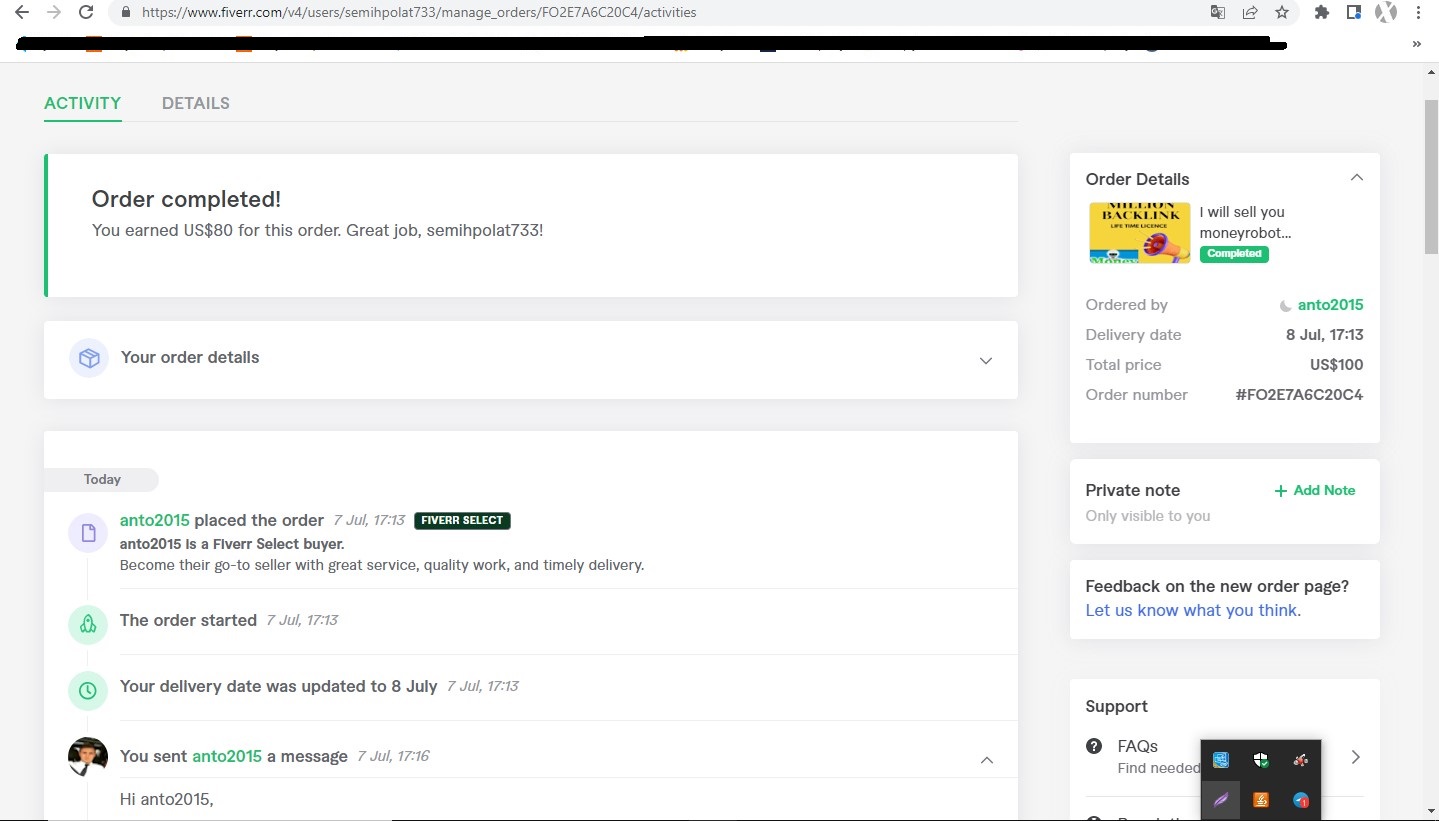The height and width of the screenshot is (821, 1439).
Task: Open anto2015 profile in Ordered by row
Action: [1330, 305]
